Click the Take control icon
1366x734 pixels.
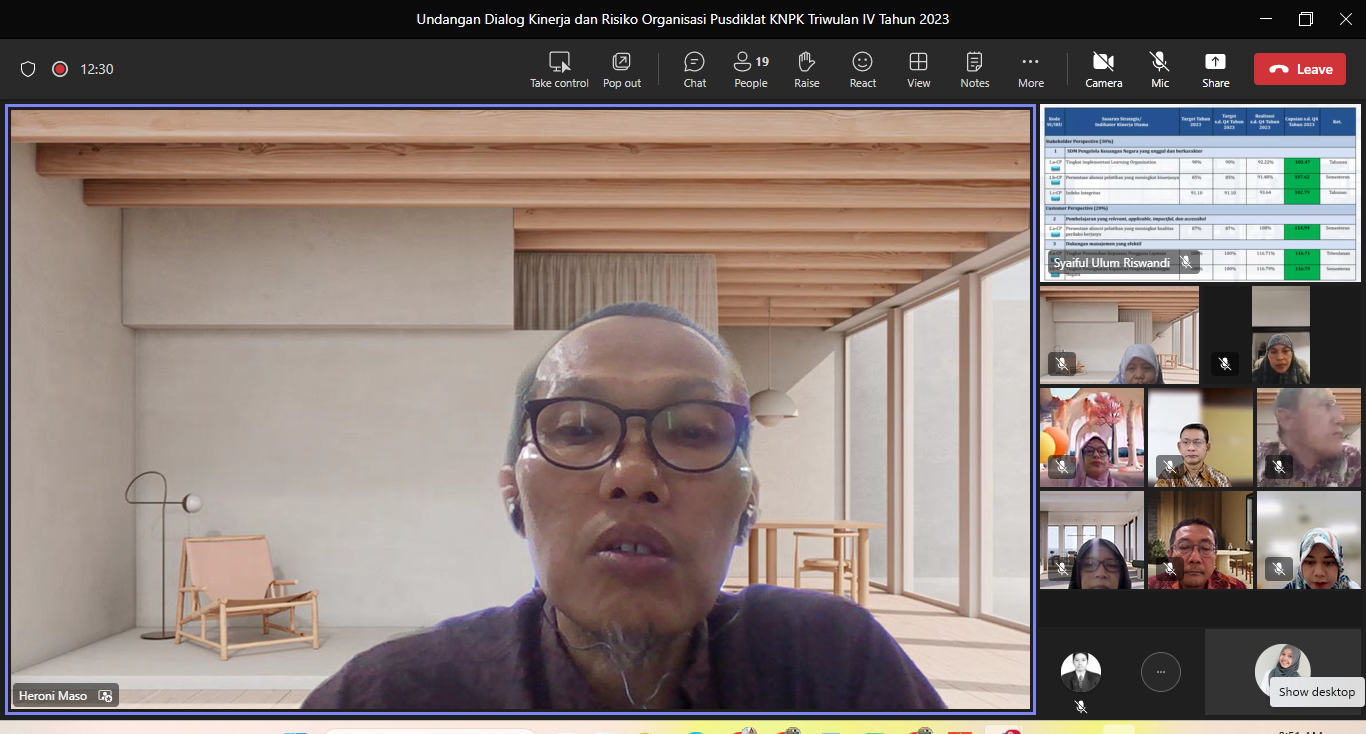pos(559,62)
